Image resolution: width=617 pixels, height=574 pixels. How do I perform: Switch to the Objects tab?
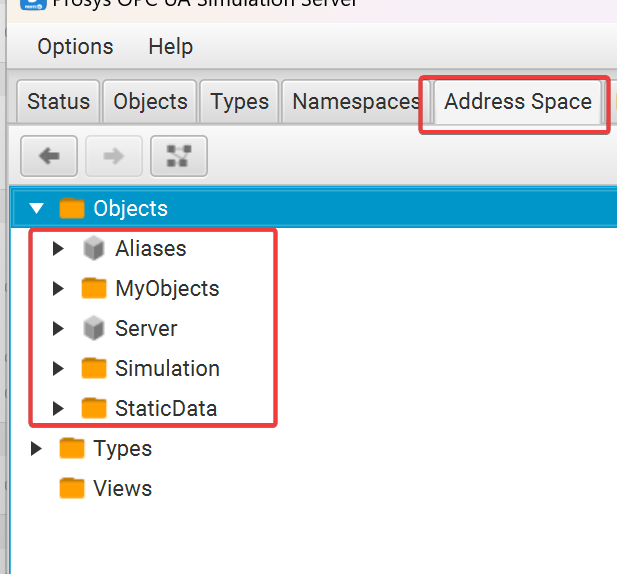click(150, 101)
